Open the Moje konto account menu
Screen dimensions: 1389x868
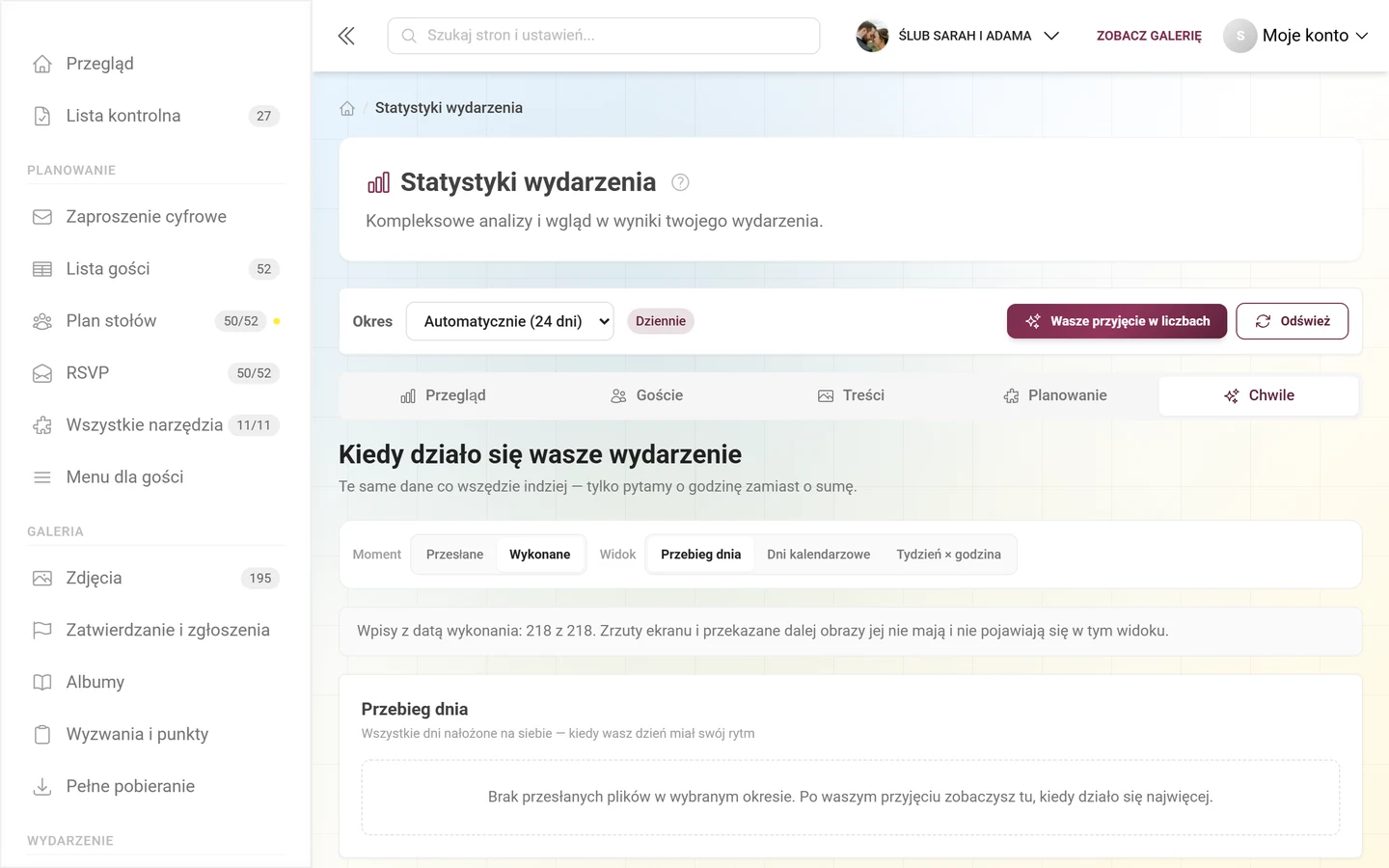click(x=1296, y=36)
